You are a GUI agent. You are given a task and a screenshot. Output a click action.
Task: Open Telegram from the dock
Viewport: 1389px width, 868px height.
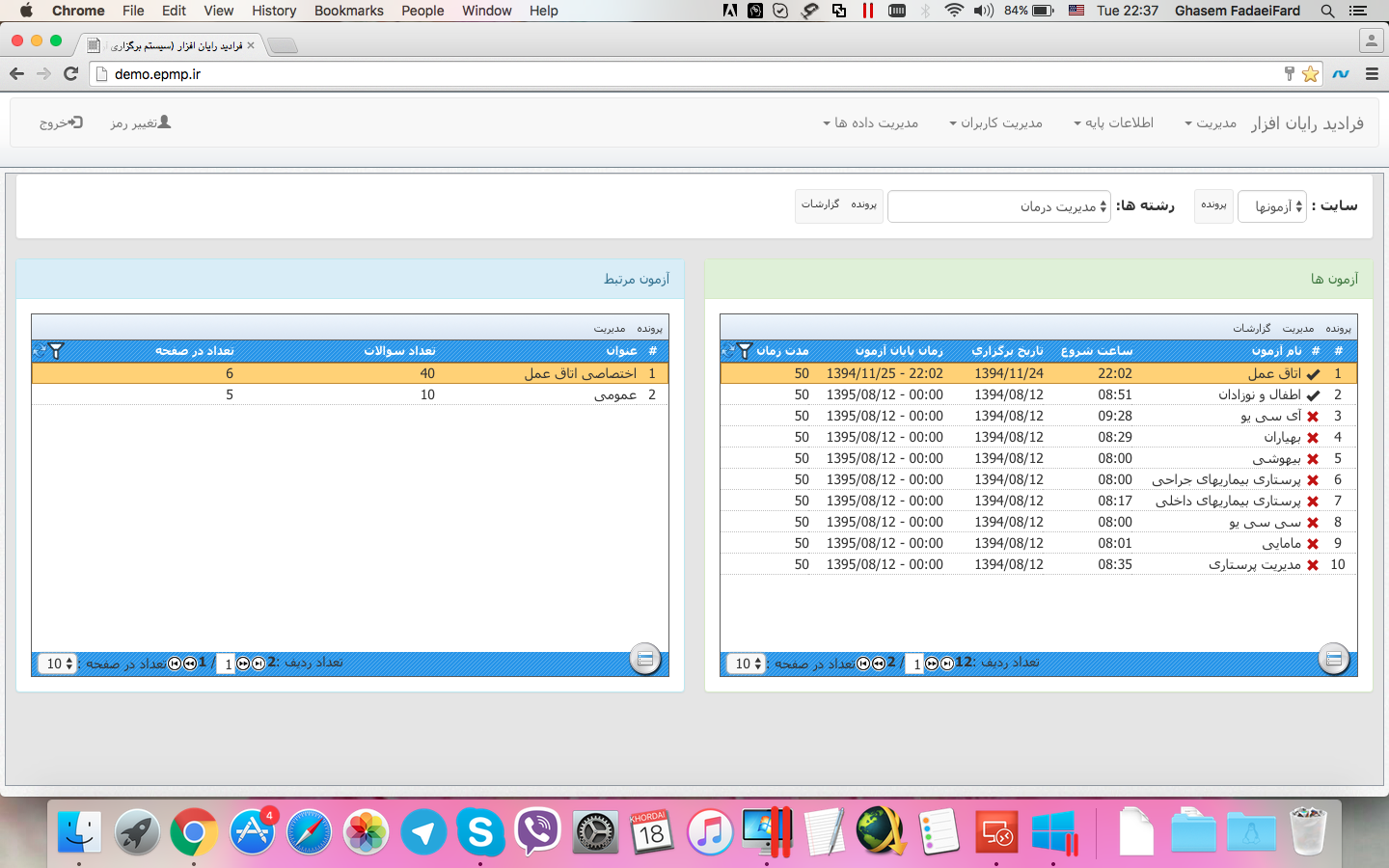[423, 832]
